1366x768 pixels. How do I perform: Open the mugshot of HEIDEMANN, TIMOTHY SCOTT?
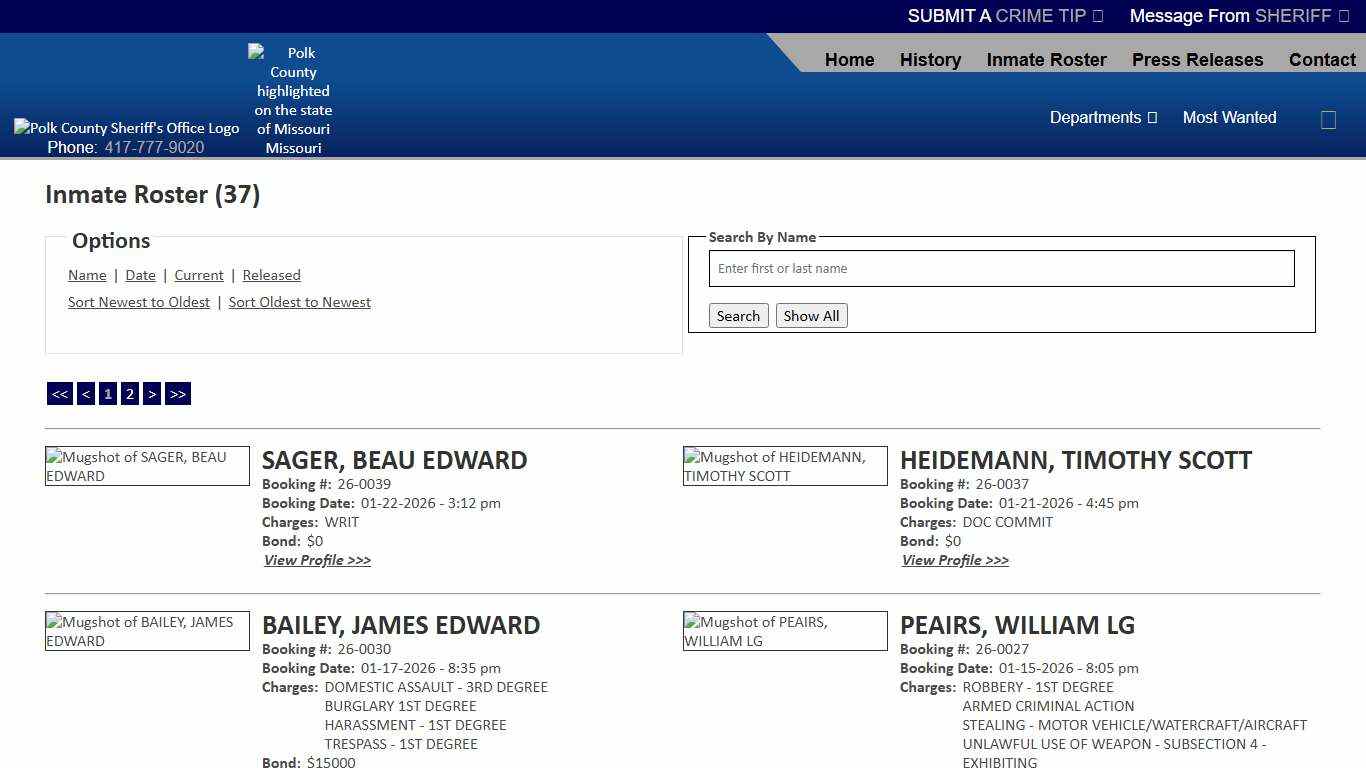pyautogui.click(x=785, y=466)
